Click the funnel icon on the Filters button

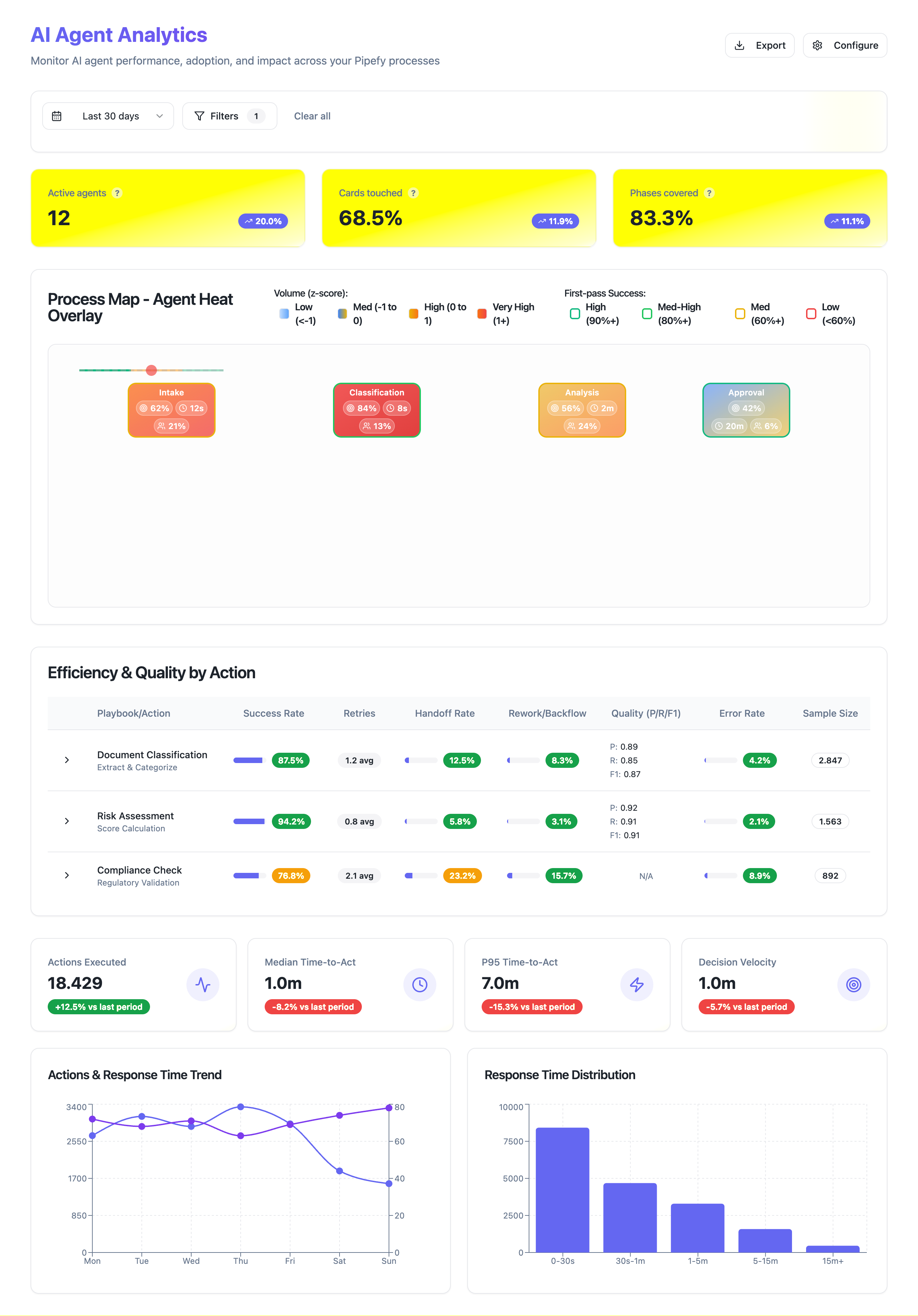tap(199, 116)
